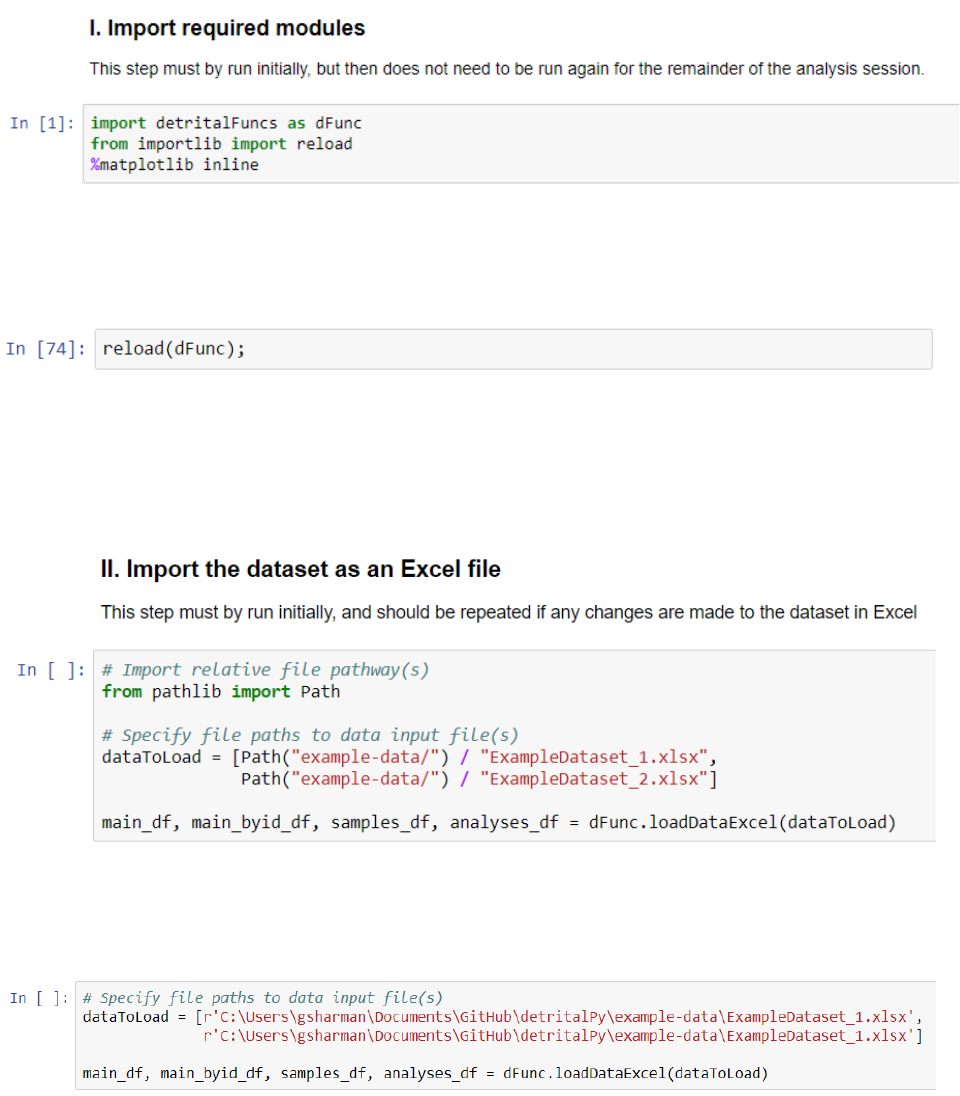Viewport: 960px width, 1096px height.
Task: Click the '%matplotlib inline' line
Action: click(x=175, y=165)
